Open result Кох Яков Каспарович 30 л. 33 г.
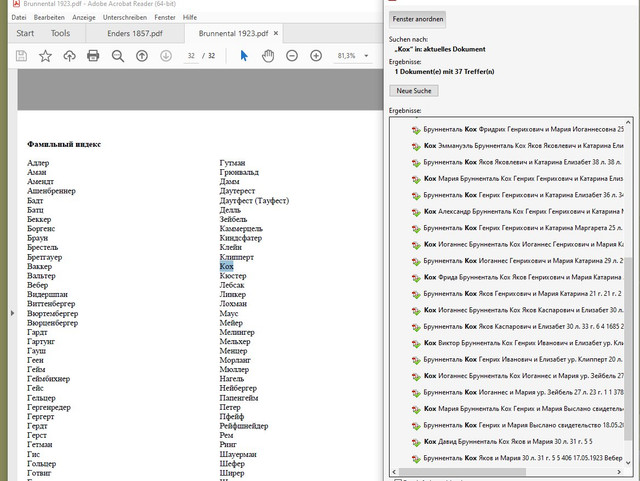Image resolution: width=640 pixels, height=481 pixels. (523, 327)
